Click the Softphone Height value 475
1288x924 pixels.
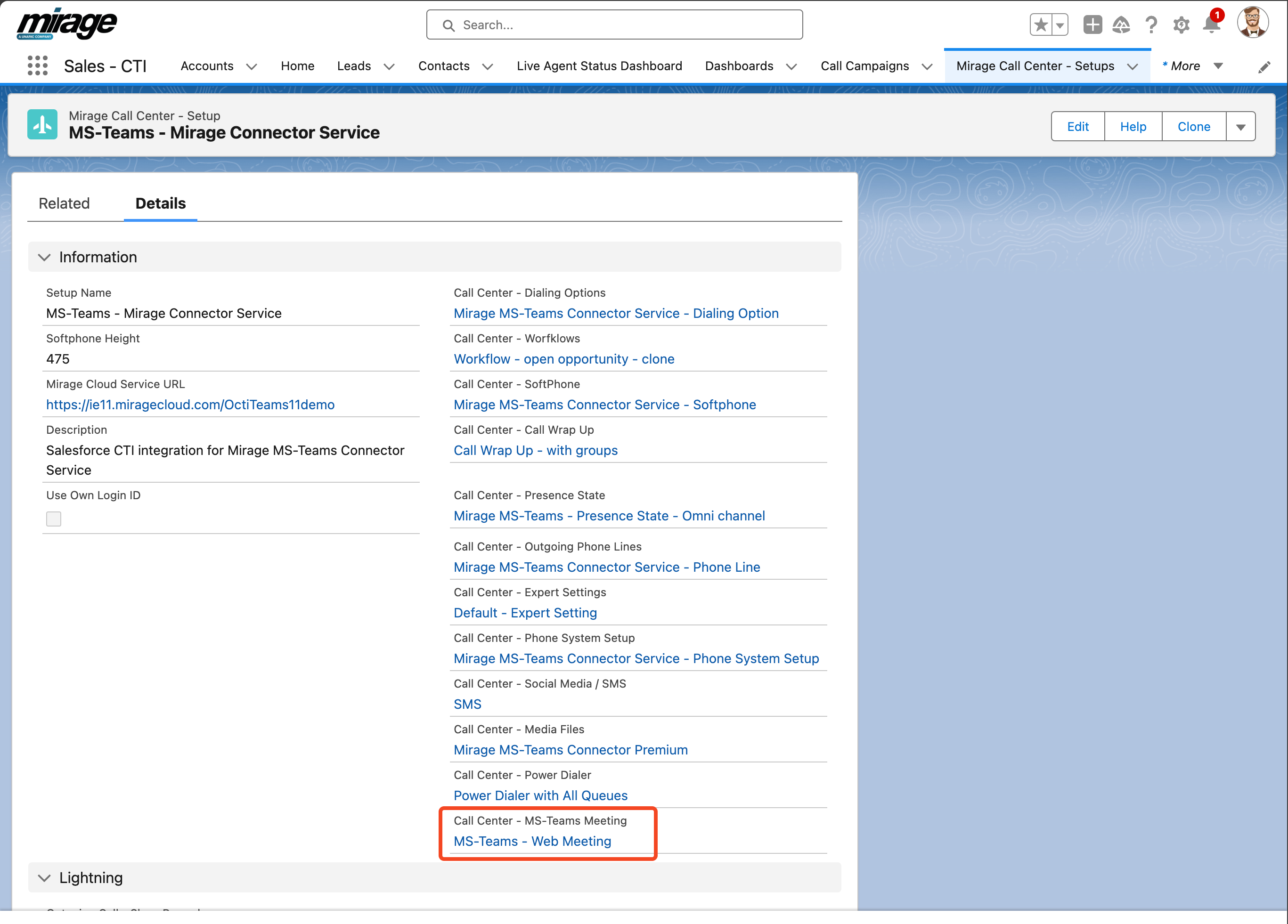[x=58, y=359]
